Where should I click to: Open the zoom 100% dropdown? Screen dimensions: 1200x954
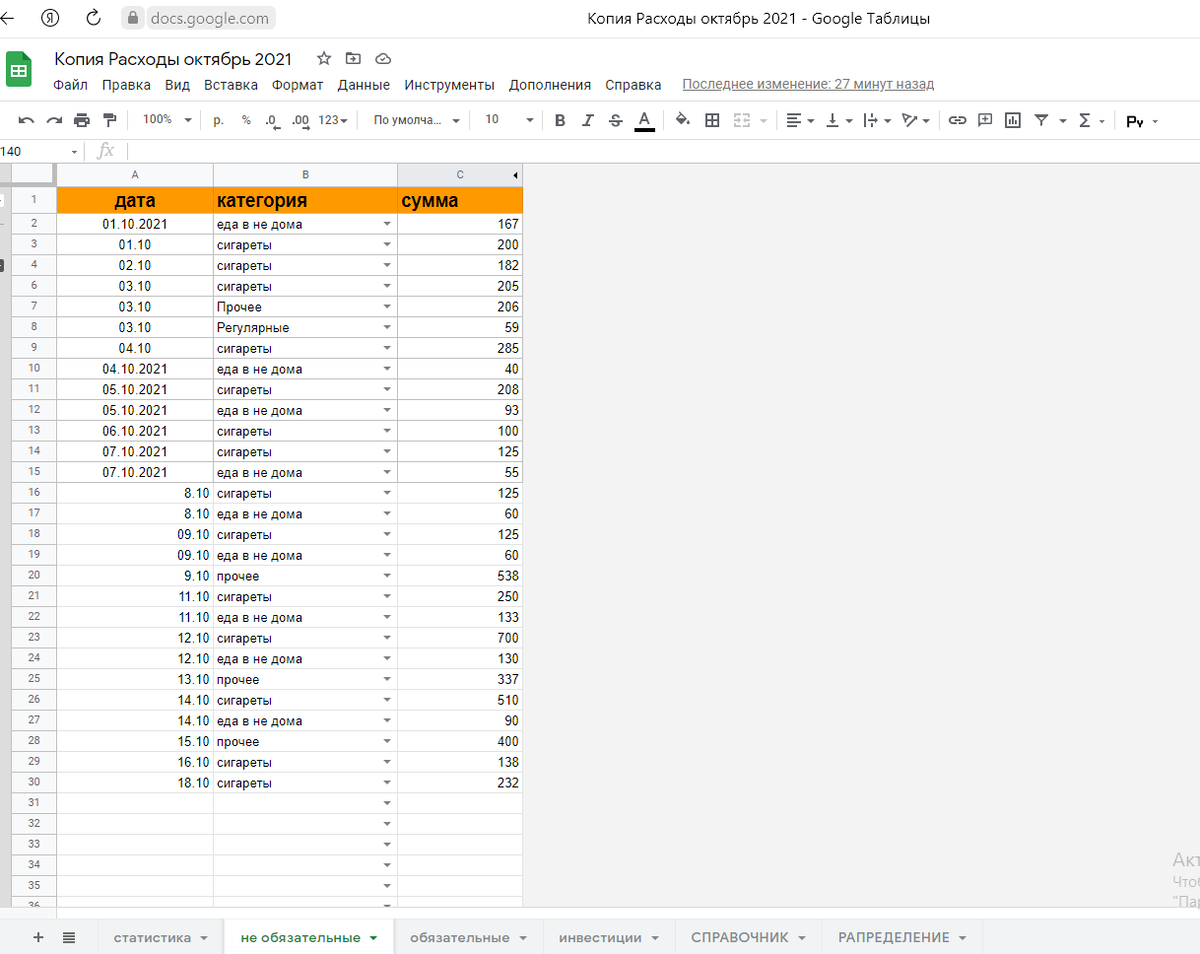click(x=167, y=120)
